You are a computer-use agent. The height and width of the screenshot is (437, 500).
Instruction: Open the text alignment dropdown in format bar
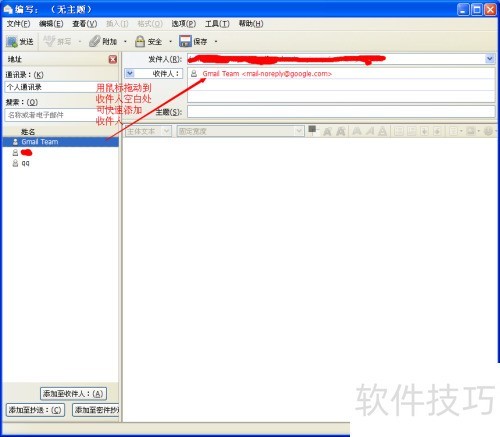[455, 131]
